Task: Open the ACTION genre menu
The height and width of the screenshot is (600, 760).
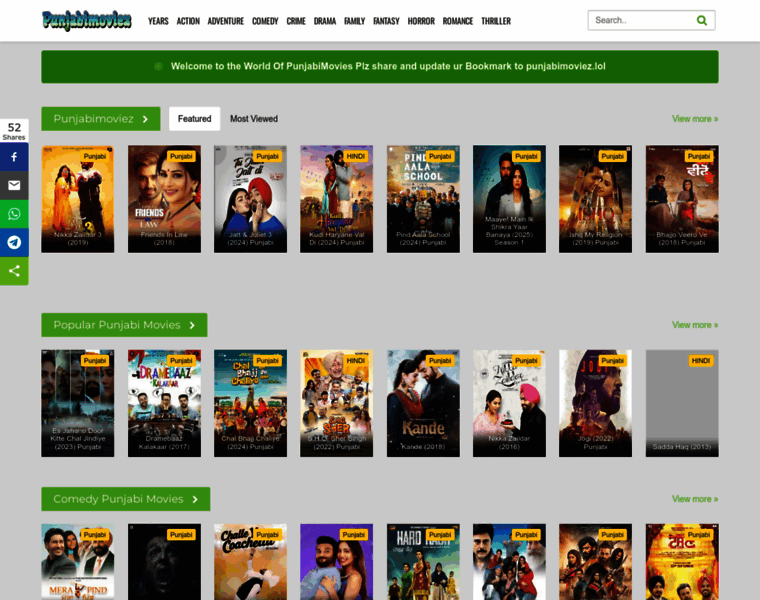Action: (188, 21)
